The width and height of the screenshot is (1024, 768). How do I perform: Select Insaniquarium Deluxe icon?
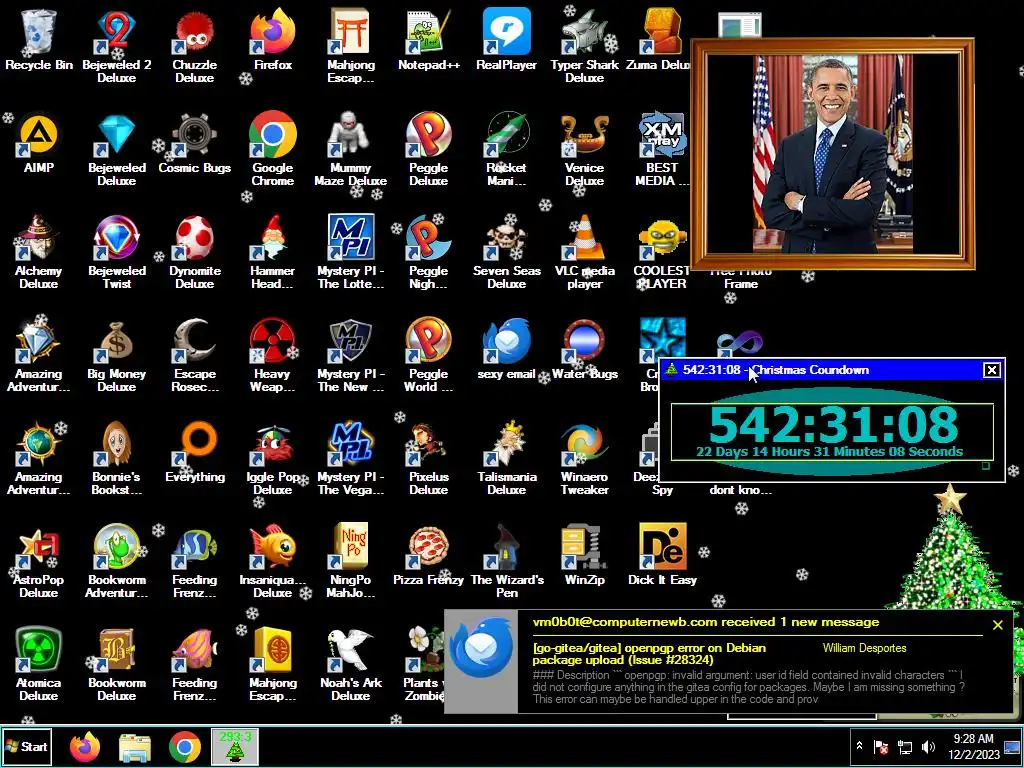272,562
